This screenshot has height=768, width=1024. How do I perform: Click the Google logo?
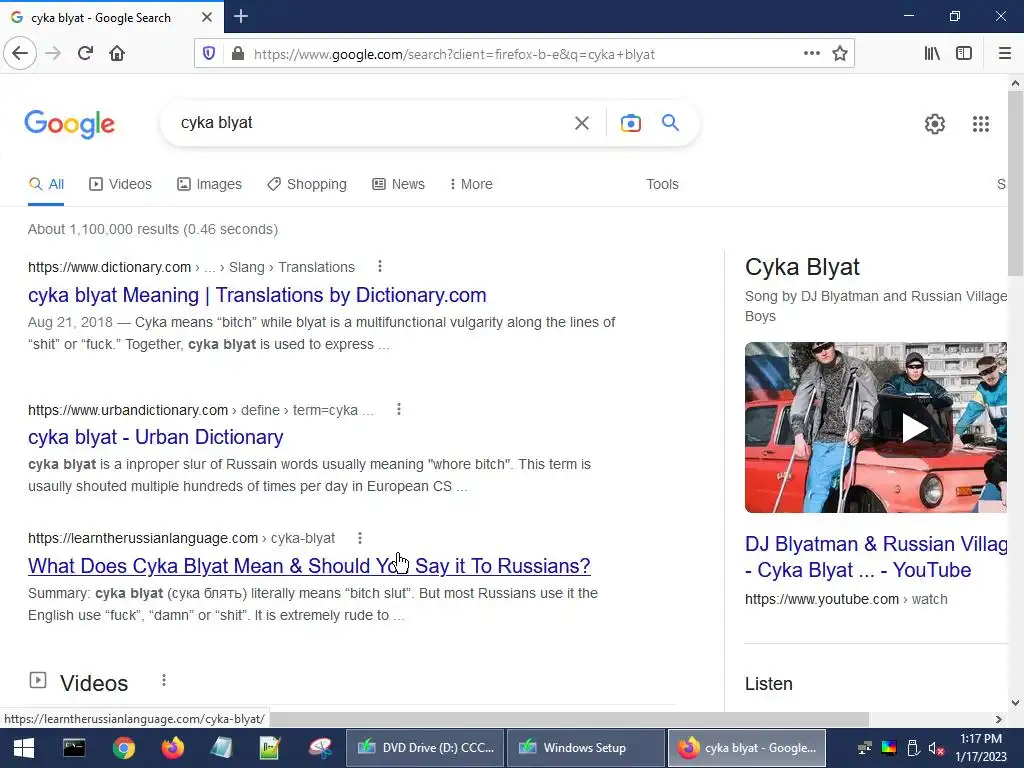[70, 124]
